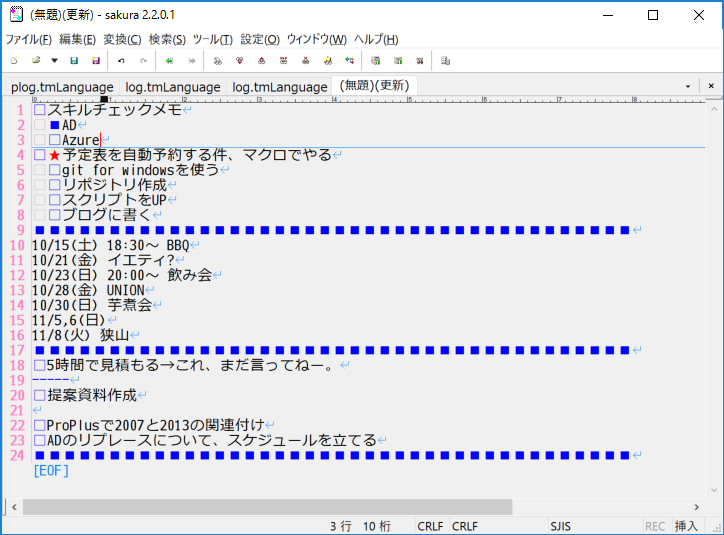724x535 pixels.
Task: Open the ツール(T) menu
Action: coord(213,40)
